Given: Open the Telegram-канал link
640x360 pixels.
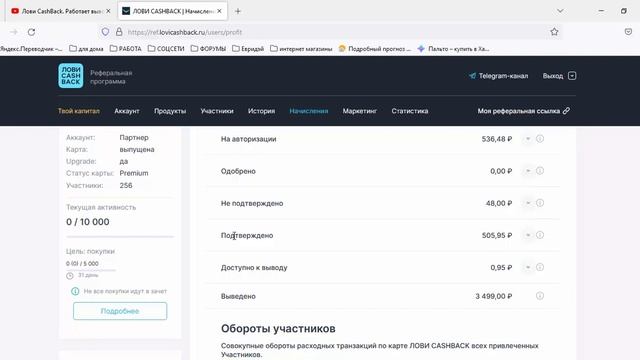Looking at the screenshot, I should pos(498,76).
